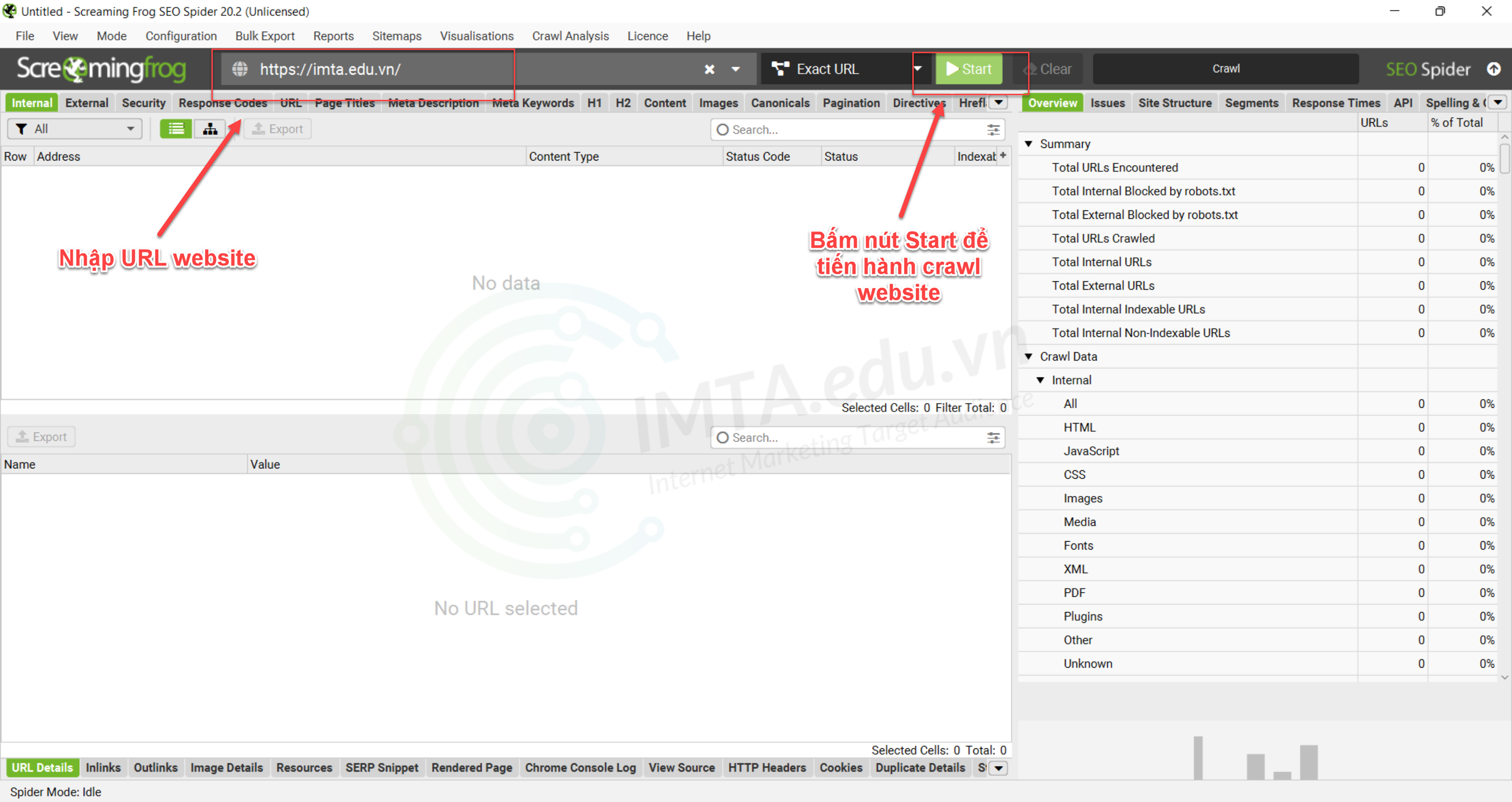Open the Cookies tab

click(840, 767)
